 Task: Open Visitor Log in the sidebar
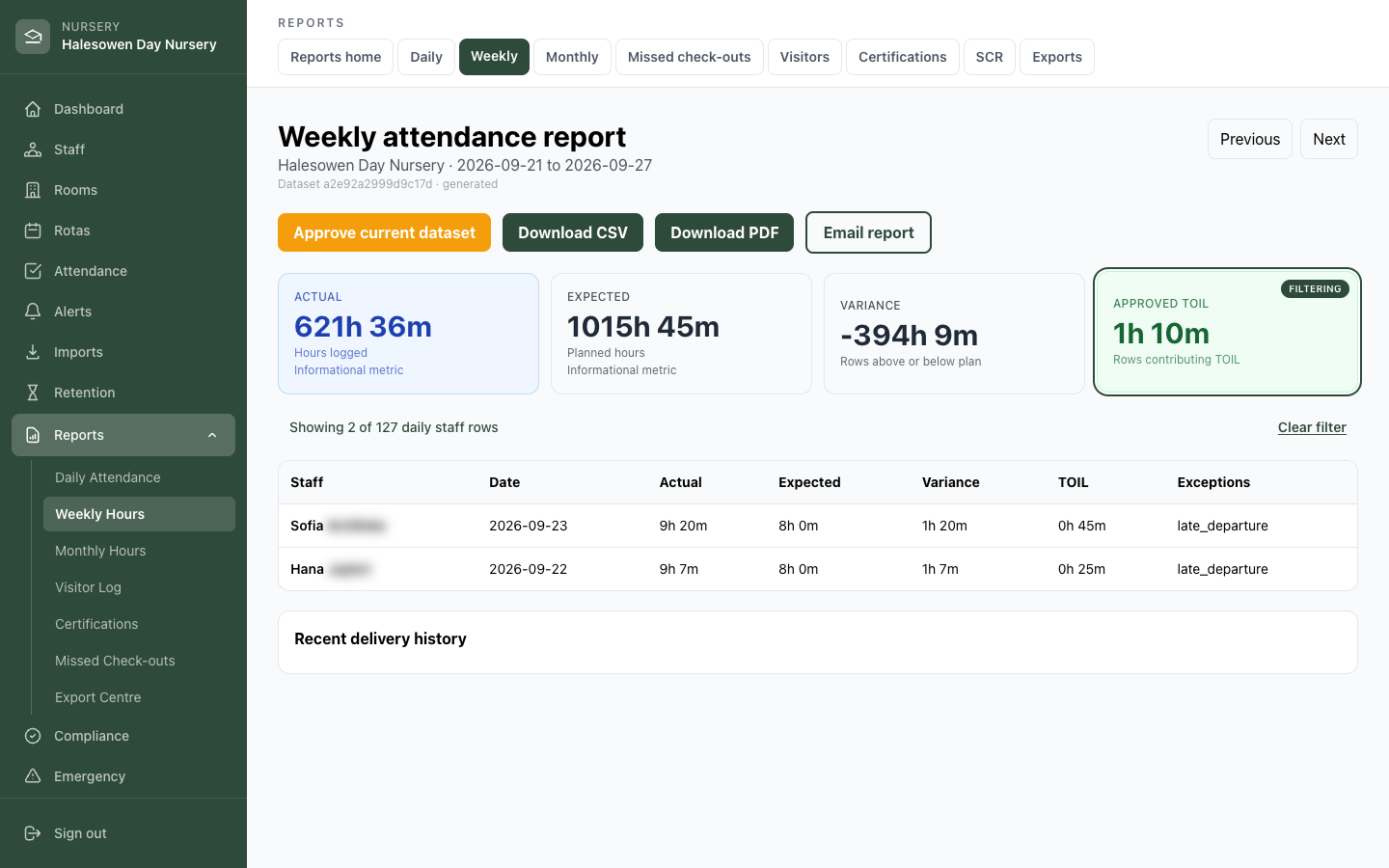pyautogui.click(x=139, y=587)
